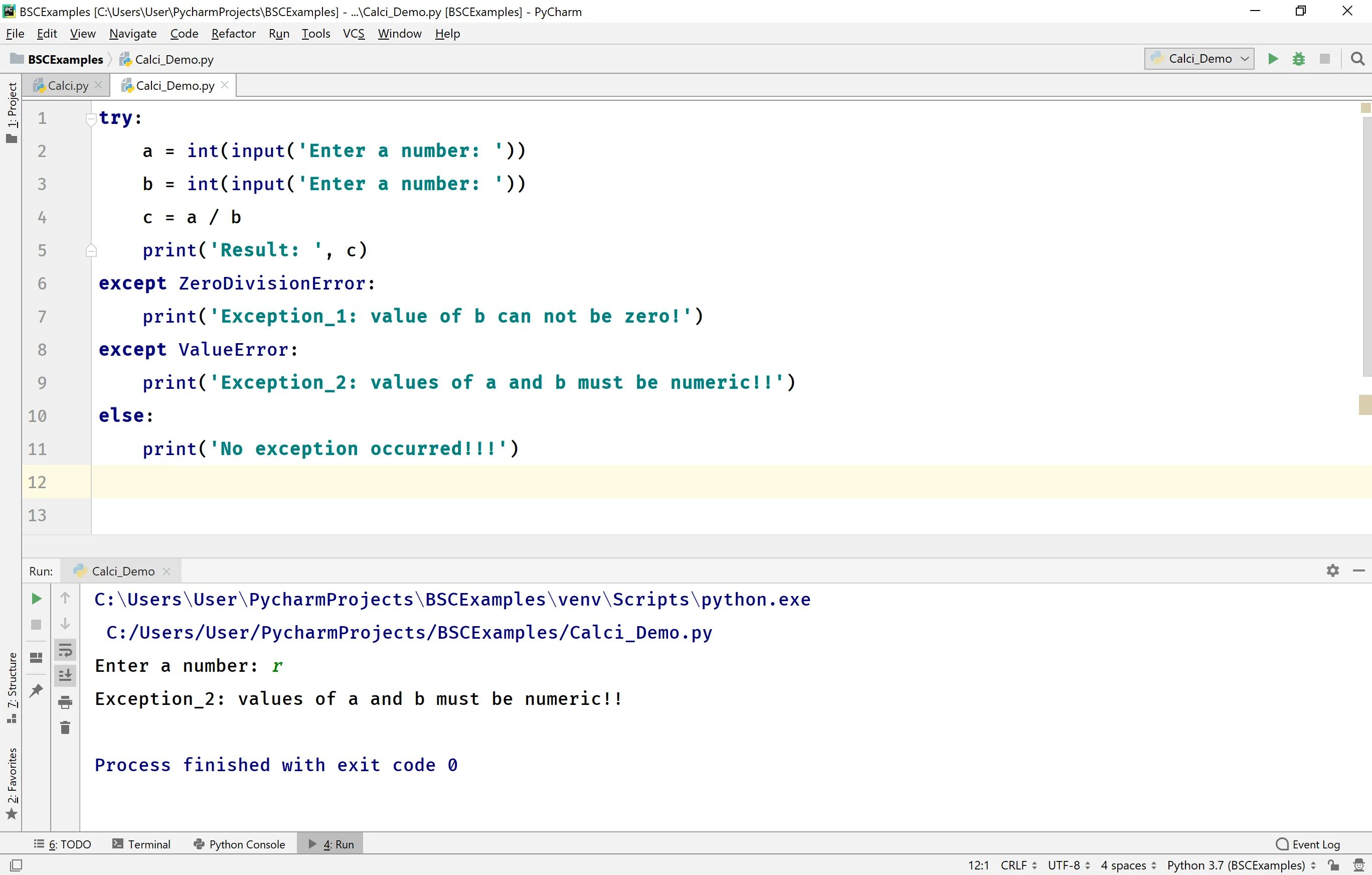Viewport: 1372px width, 875px height.
Task: Collapse the try block at line 1 fold arrow
Action: (x=91, y=118)
